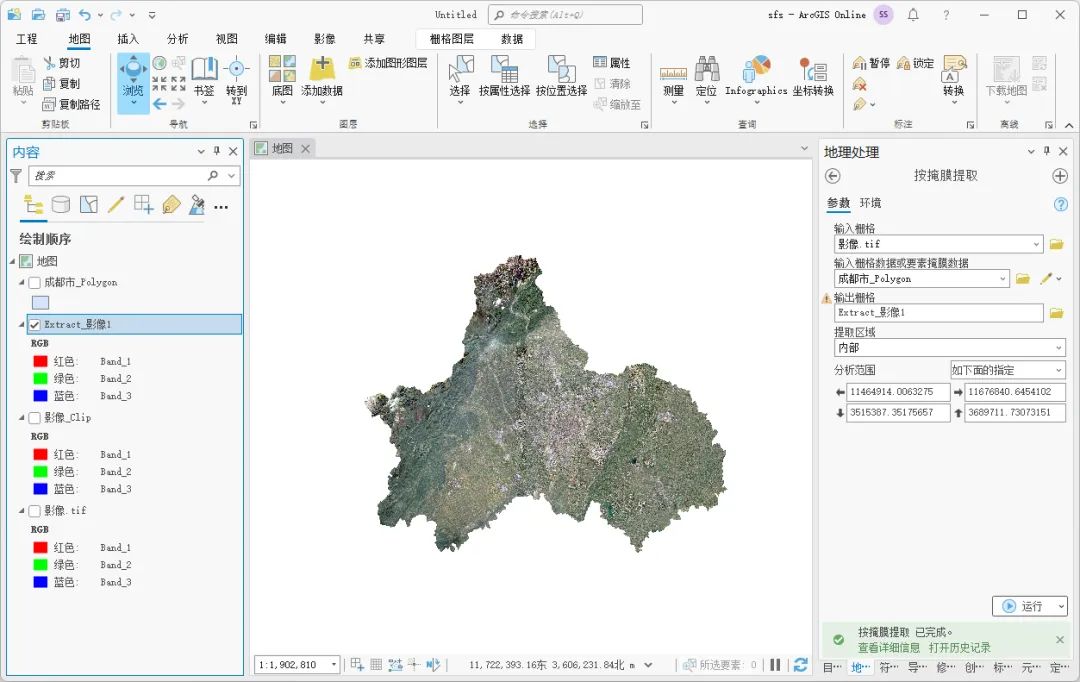Click the 坐标转换 tool

[813, 76]
